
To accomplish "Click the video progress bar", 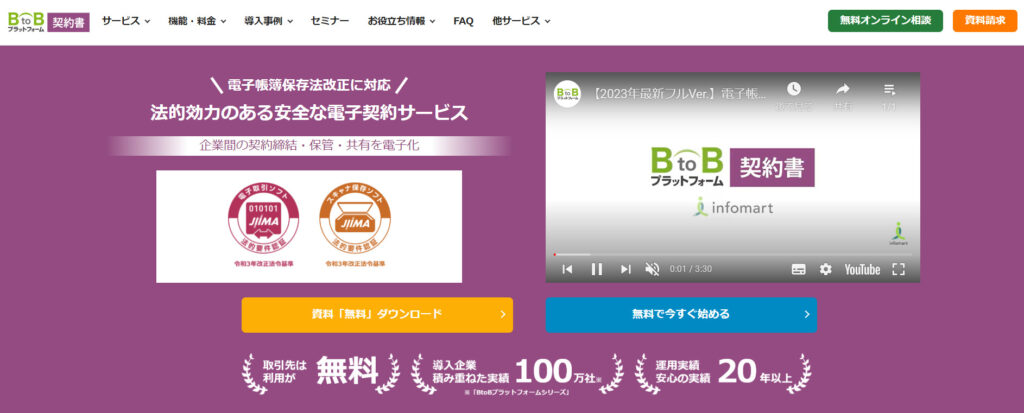I will 733,254.
